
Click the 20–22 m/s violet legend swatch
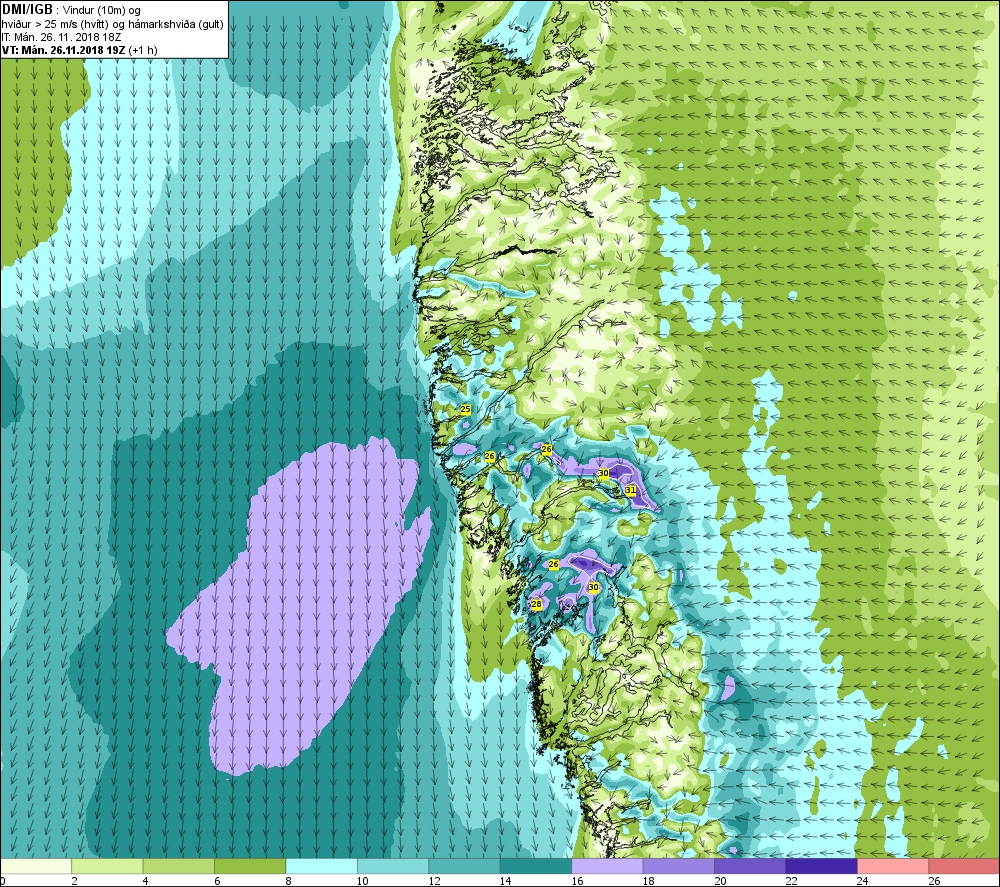[750, 866]
